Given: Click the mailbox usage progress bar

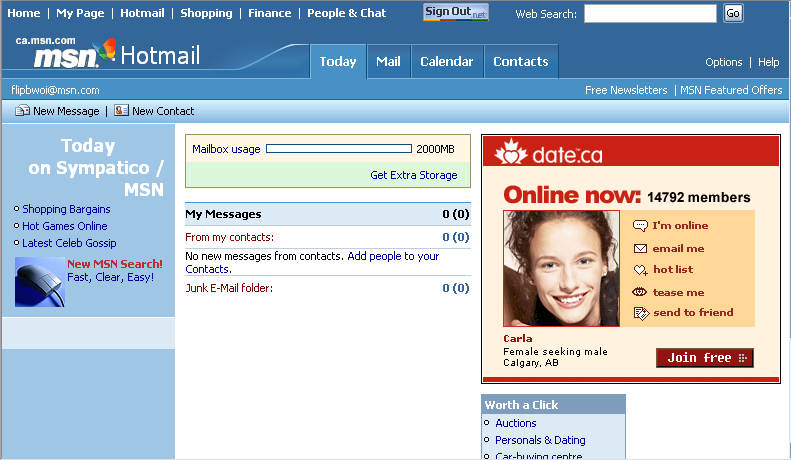Looking at the screenshot, I should pyautogui.click(x=339, y=149).
